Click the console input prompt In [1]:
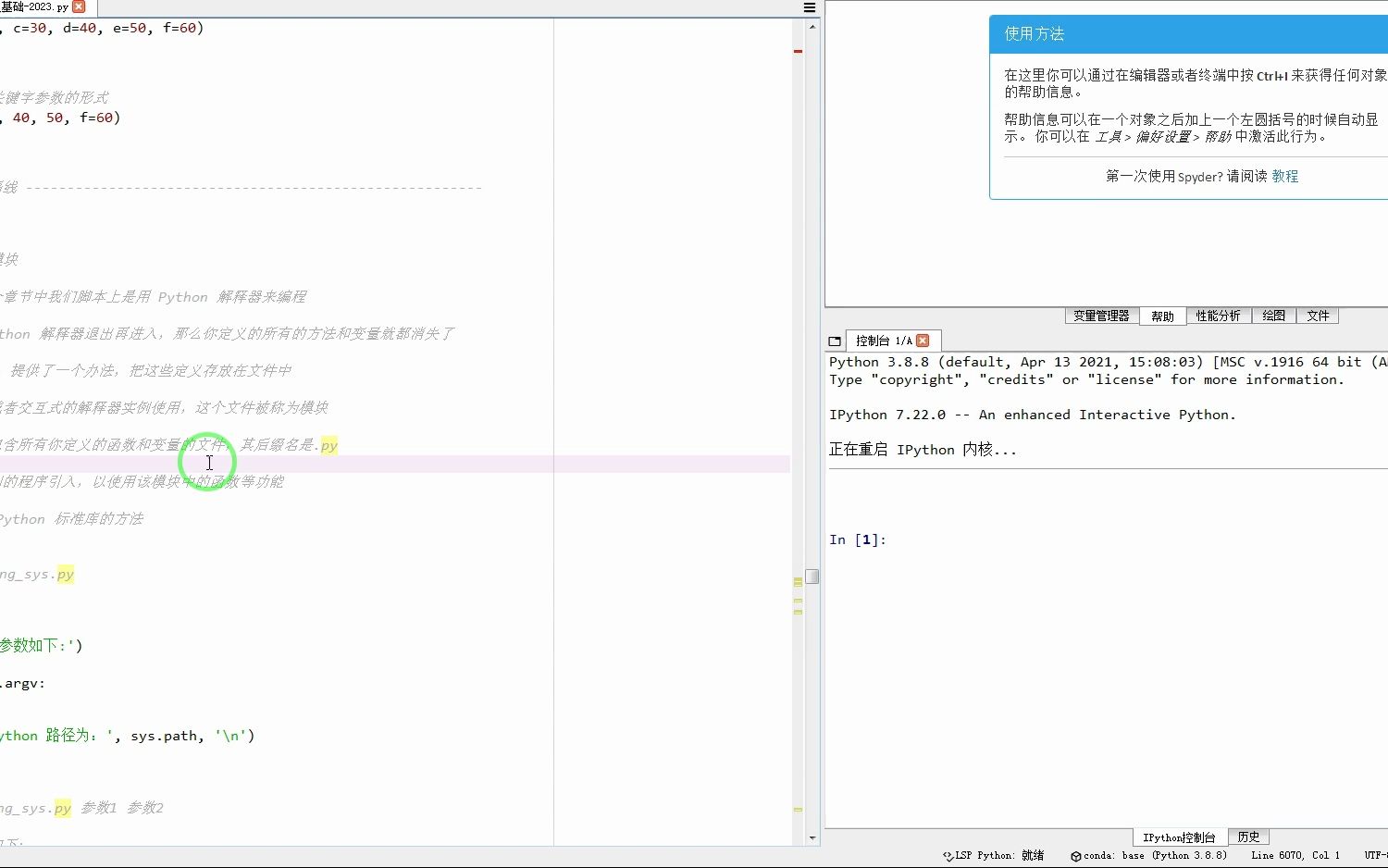 (858, 539)
